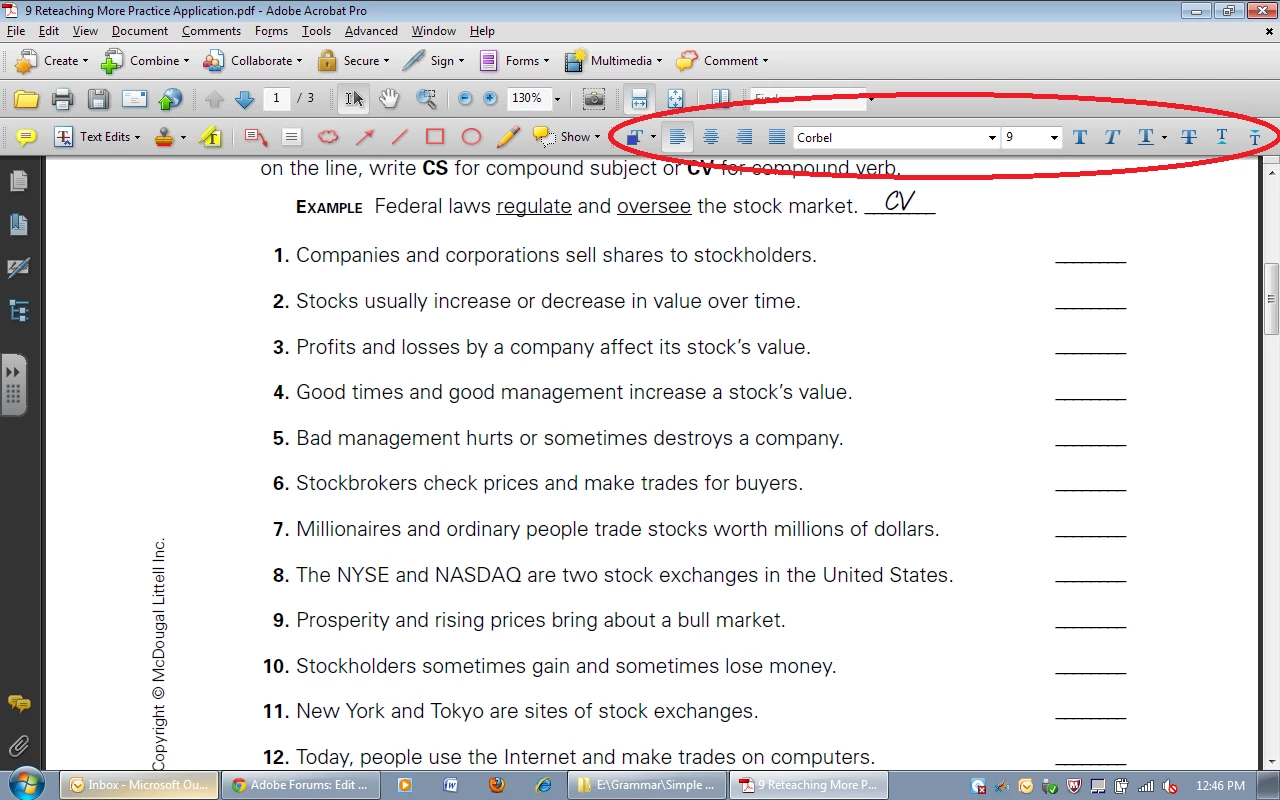Add a Sticky Note comment
Screen dimensions: 1280x800
(x=26, y=137)
